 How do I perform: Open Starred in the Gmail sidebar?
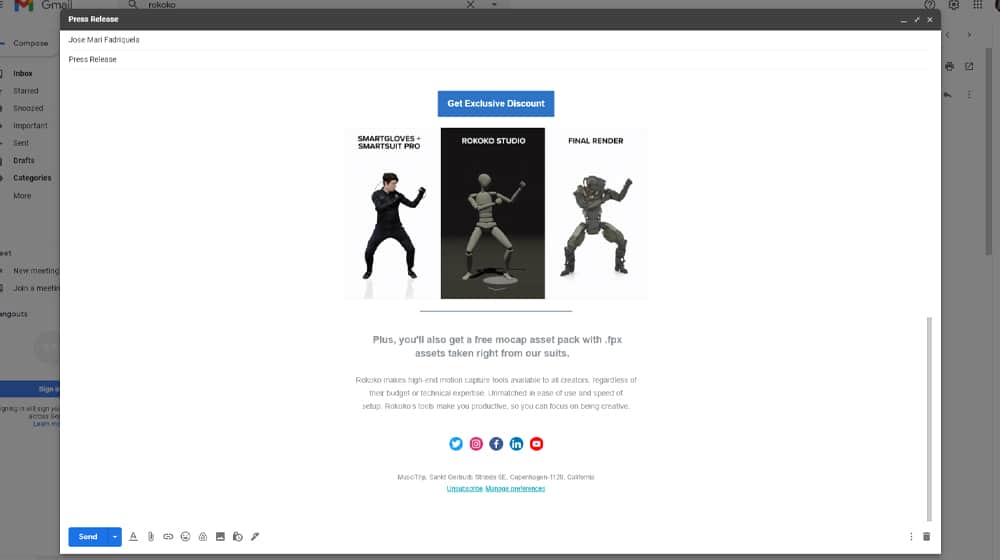pos(26,91)
